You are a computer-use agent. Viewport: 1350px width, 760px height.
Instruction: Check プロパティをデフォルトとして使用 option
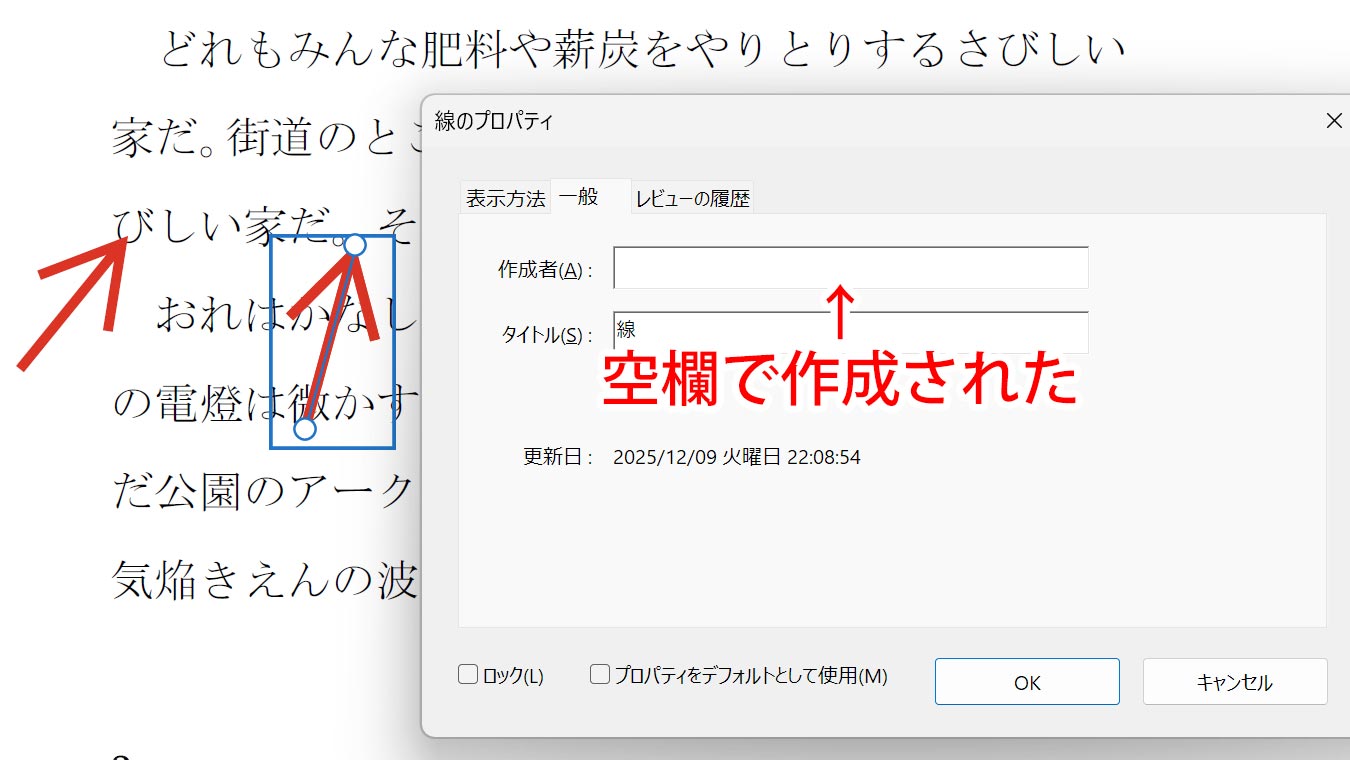pos(600,675)
